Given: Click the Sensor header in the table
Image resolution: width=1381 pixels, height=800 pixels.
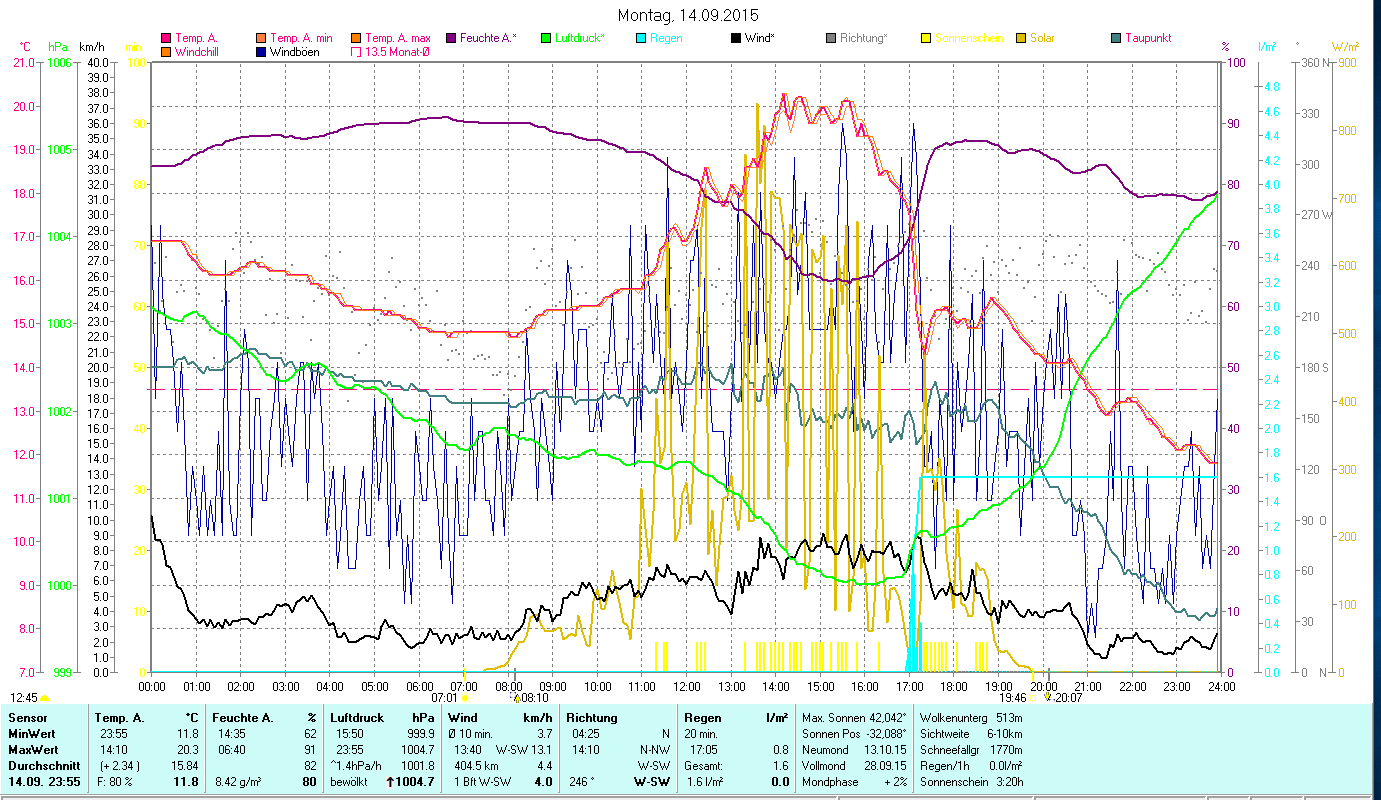Looking at the screenshot, I should pos(27,718).
